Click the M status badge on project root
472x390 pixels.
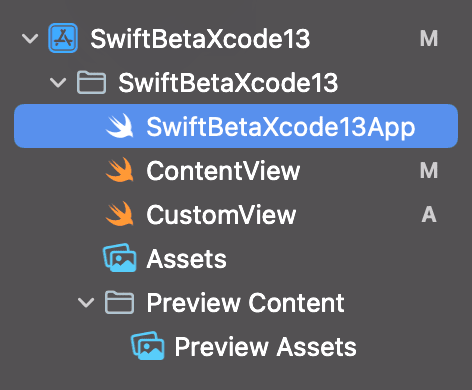[429, 38]
